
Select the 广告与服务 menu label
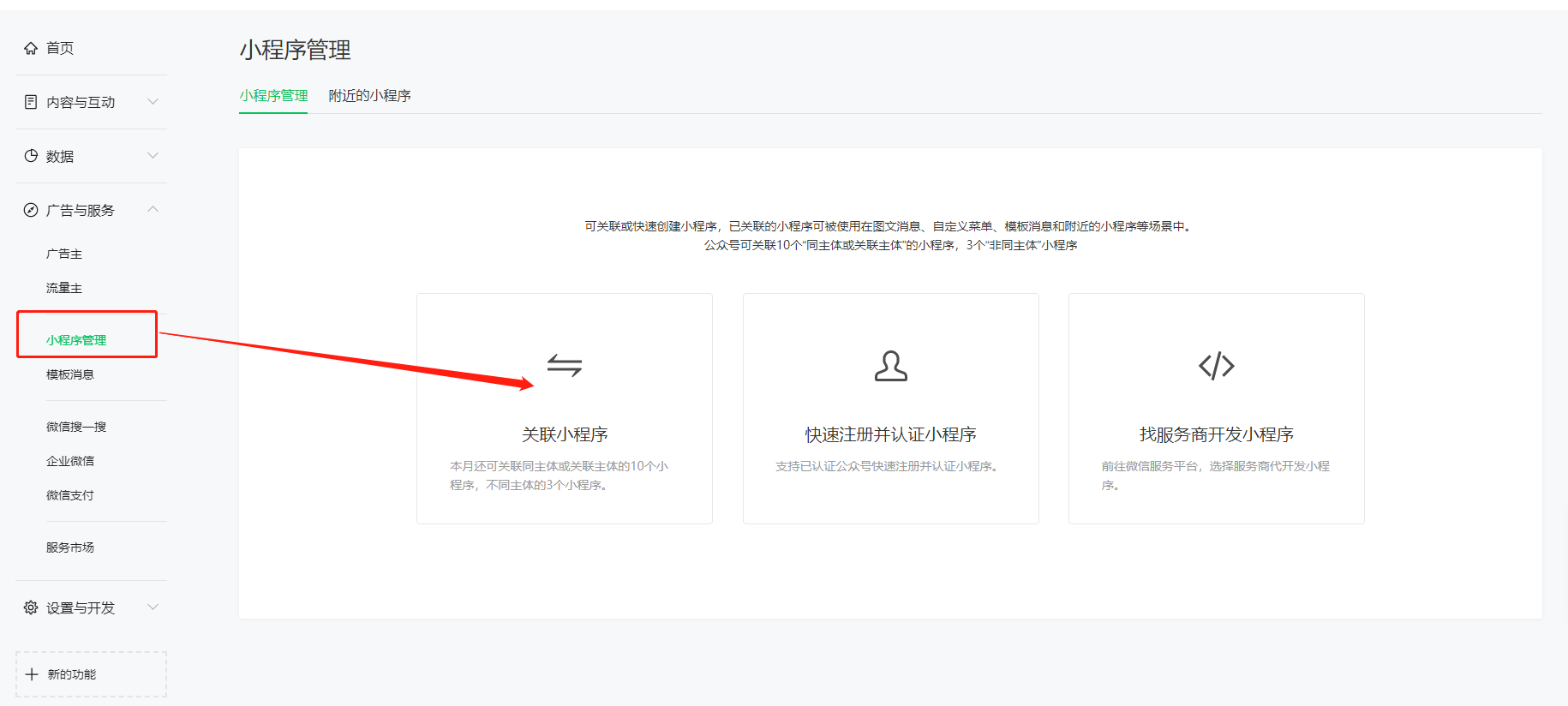pyautogui.click(x=81, y=210)
